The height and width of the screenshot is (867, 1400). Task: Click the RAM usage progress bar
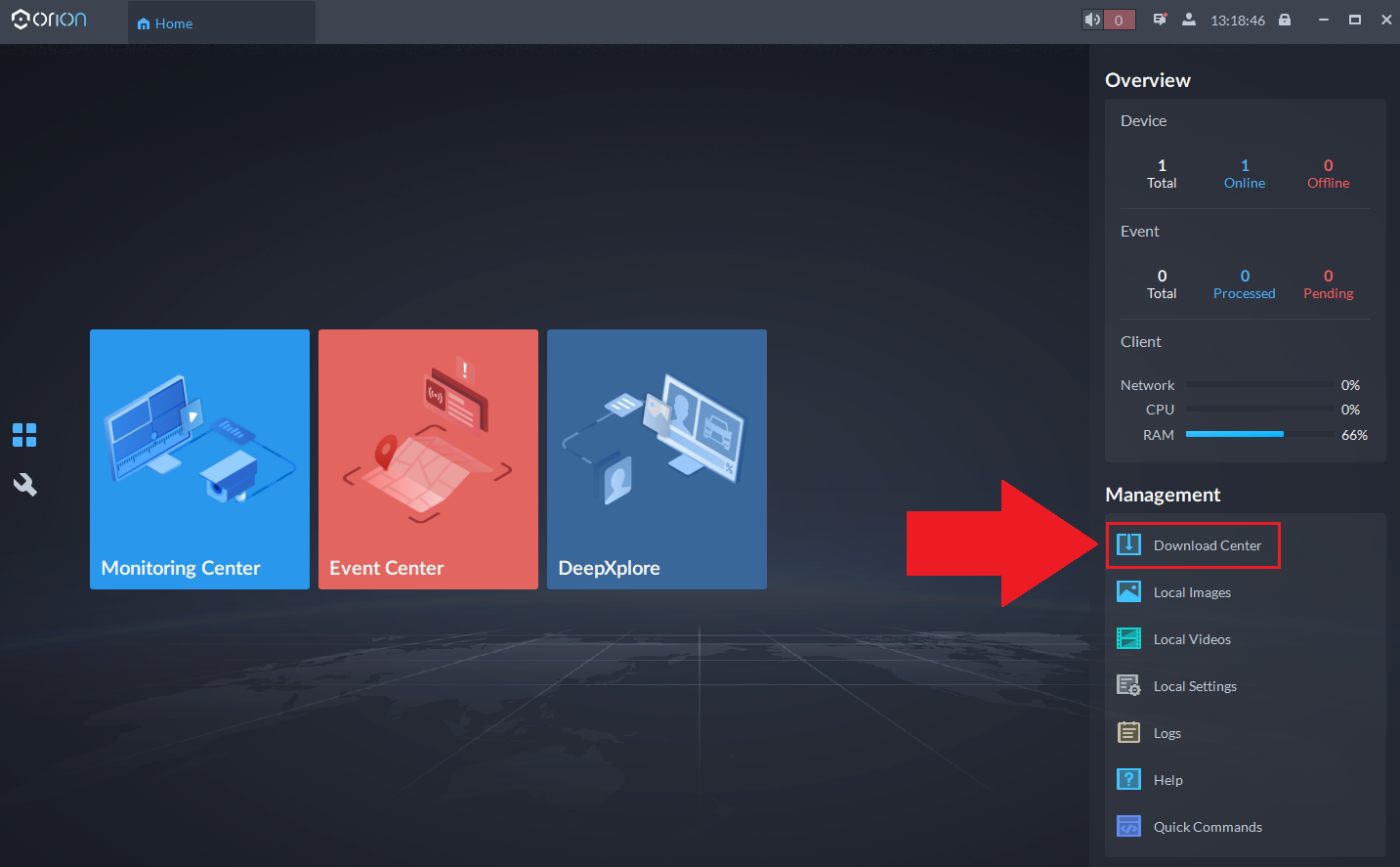point(1258,434)
